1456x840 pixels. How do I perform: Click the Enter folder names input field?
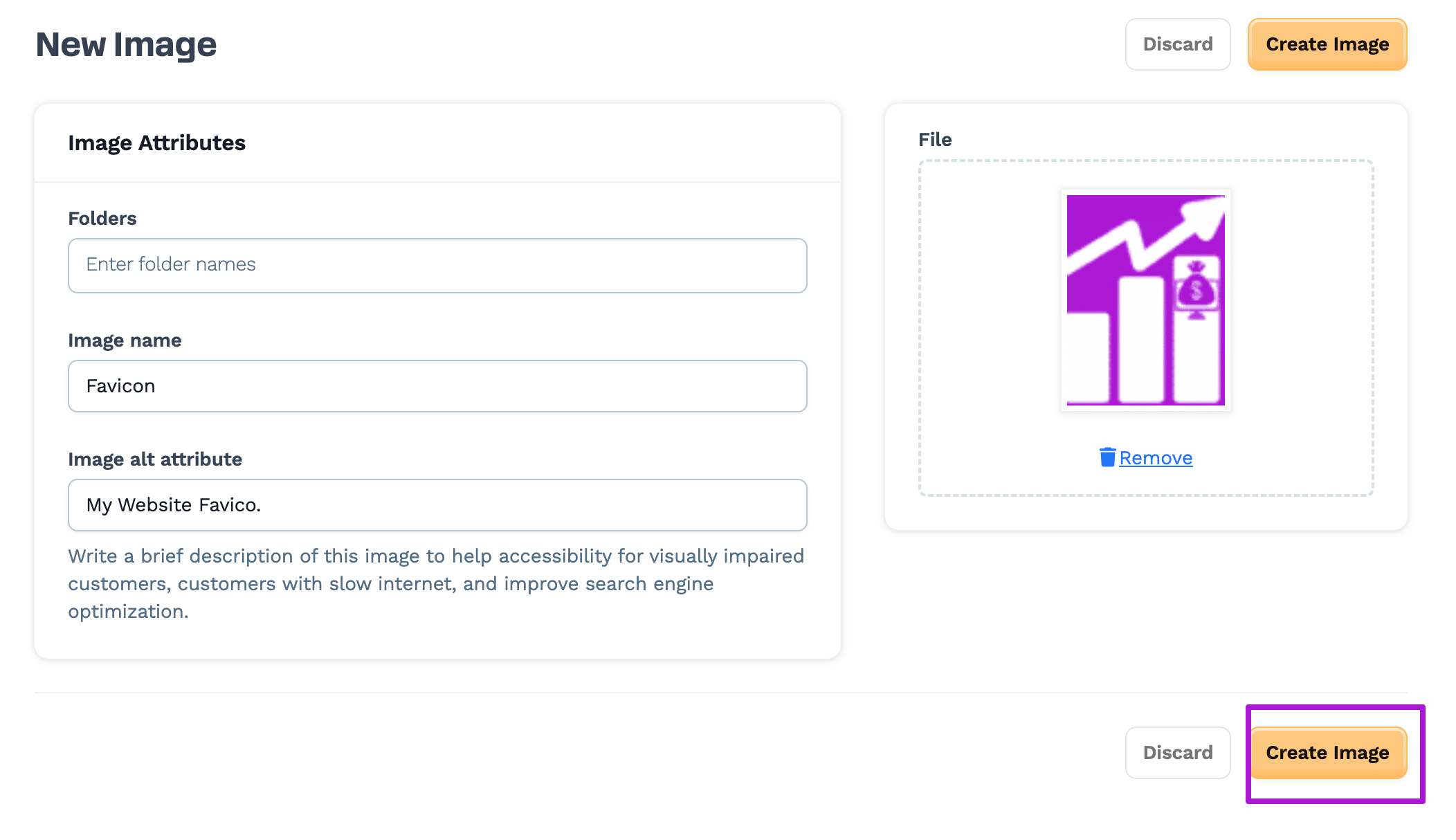(x=437, y=265)
